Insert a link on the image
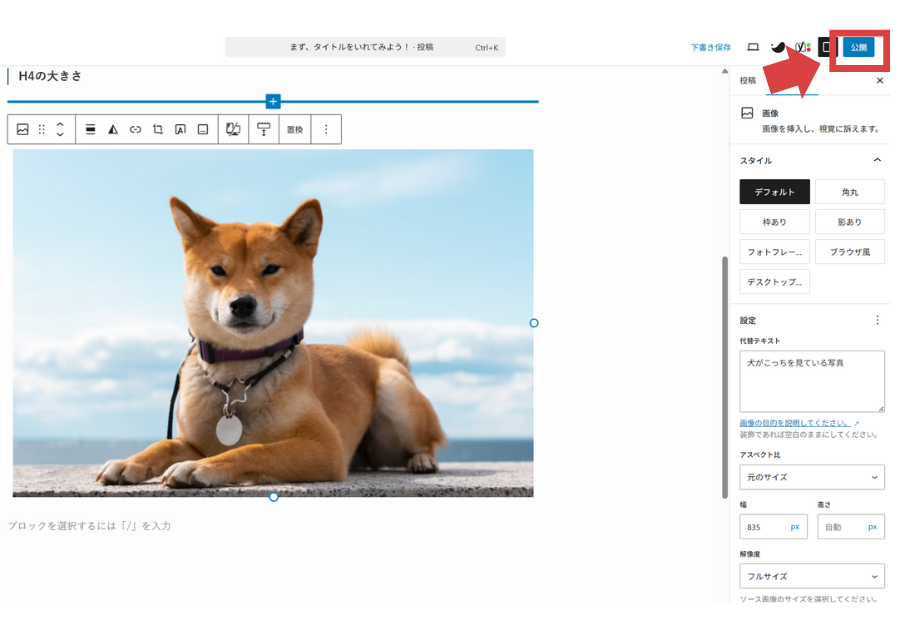This screenshot has height=630, width=900. 135,129
